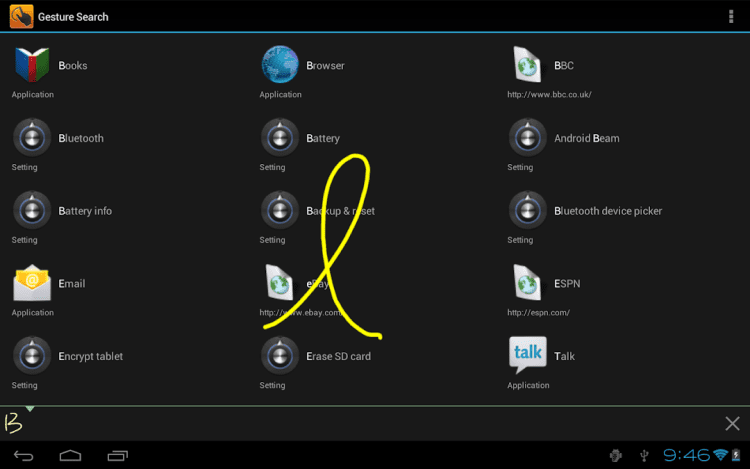Click the USB connection status icon
750x469 pixels.
pyautogui.click(x=644, y=456)
